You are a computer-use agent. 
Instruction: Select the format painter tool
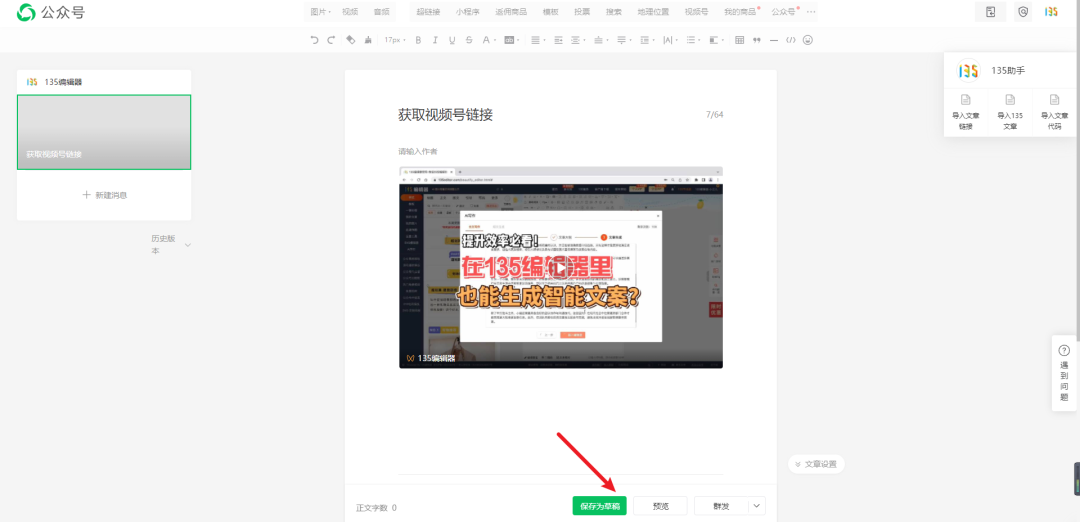coord(351,40)
